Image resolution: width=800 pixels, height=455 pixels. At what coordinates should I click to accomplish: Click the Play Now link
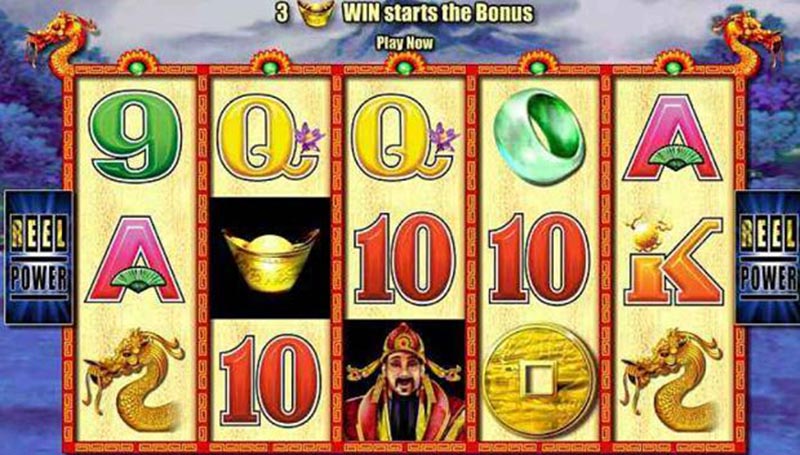(405, 43)
